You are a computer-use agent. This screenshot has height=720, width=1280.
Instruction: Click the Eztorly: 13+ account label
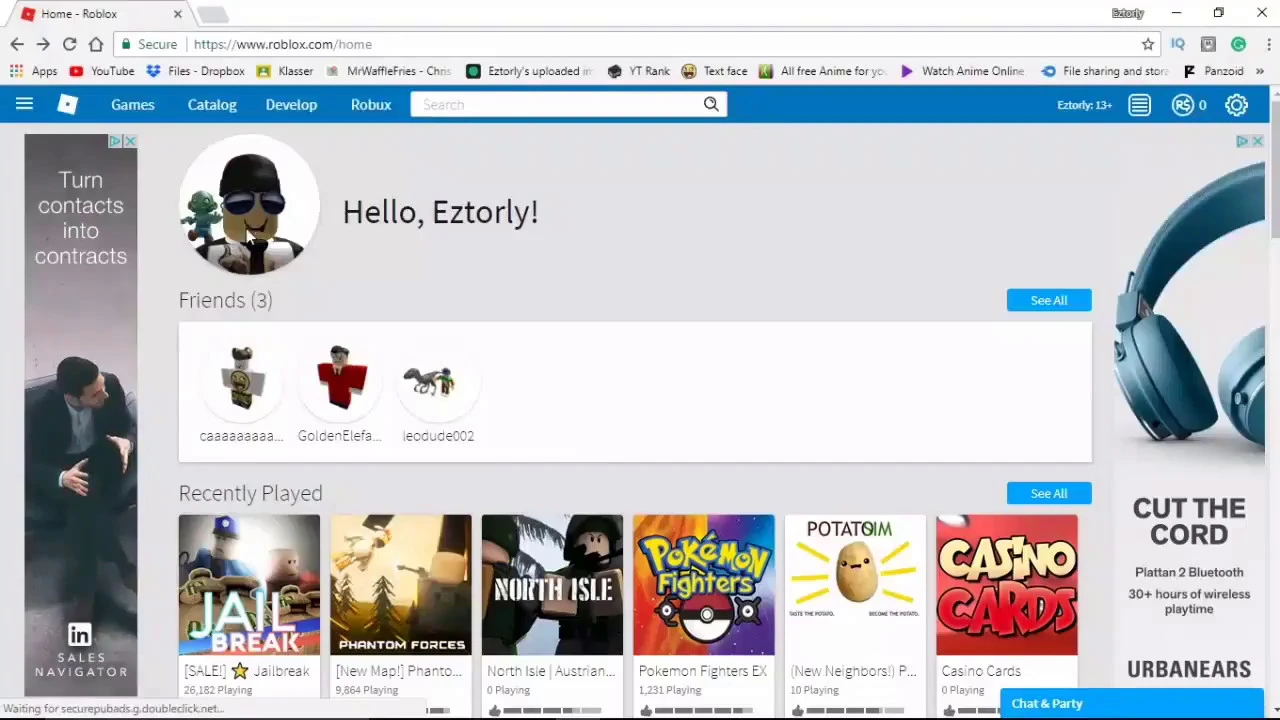tap(1084, 105)
